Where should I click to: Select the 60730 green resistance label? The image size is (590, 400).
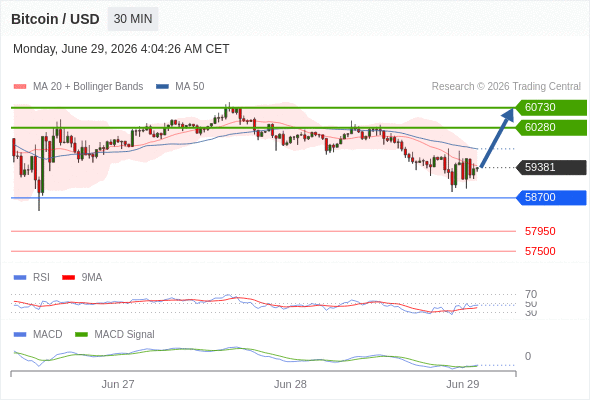click(551, 108)
